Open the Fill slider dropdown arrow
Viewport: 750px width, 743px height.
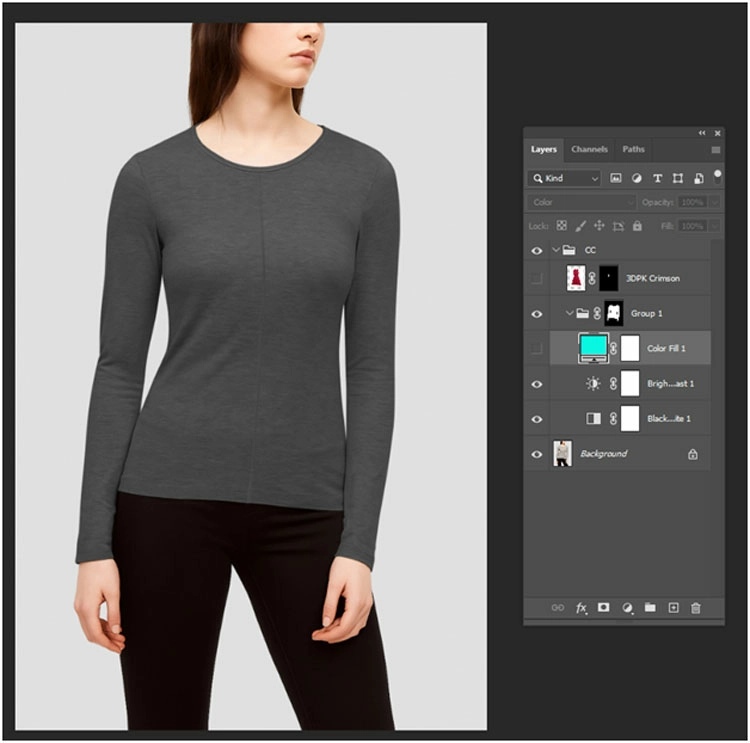[x=714, y=226]
